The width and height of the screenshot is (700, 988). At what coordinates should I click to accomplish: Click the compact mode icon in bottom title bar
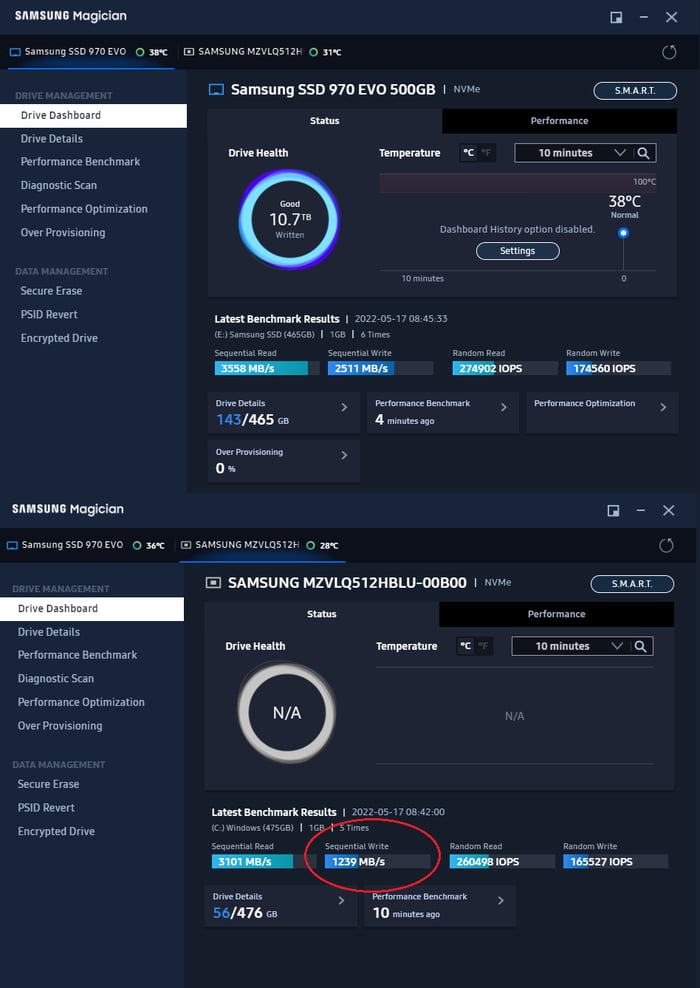coord(613,510)
